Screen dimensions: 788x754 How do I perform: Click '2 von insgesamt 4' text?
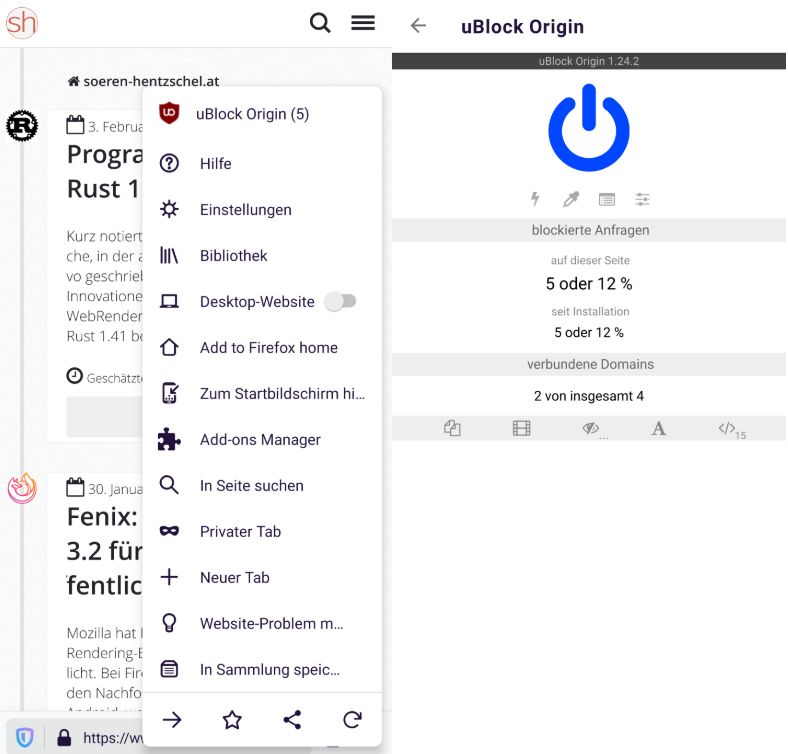589,396
